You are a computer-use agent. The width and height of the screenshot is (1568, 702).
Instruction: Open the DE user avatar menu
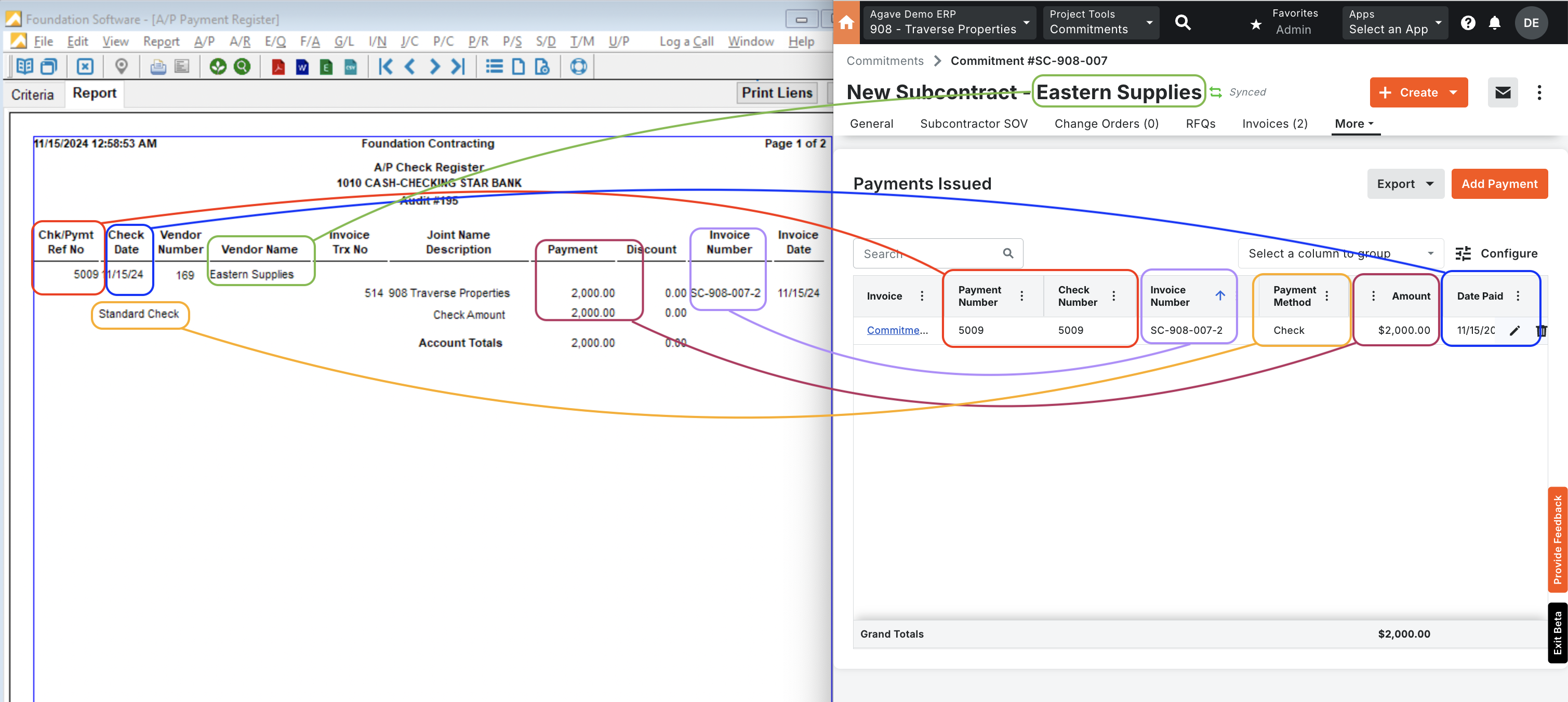tap(1531, 23)
